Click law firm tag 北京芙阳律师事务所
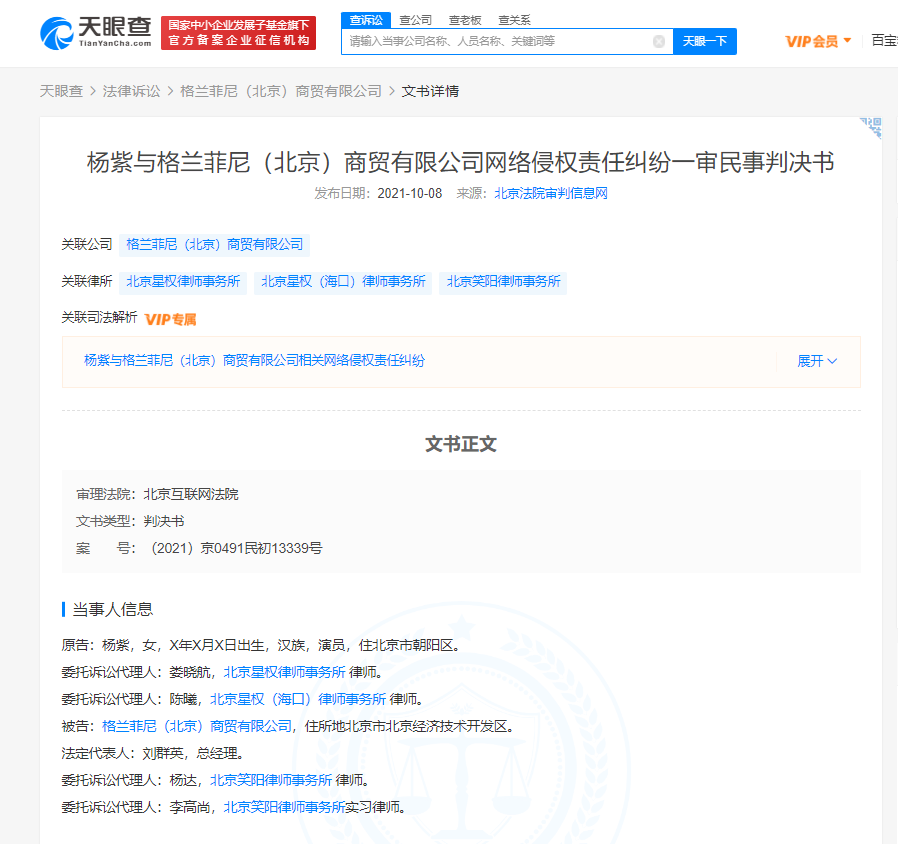898x844 pixels. point(503,282)
